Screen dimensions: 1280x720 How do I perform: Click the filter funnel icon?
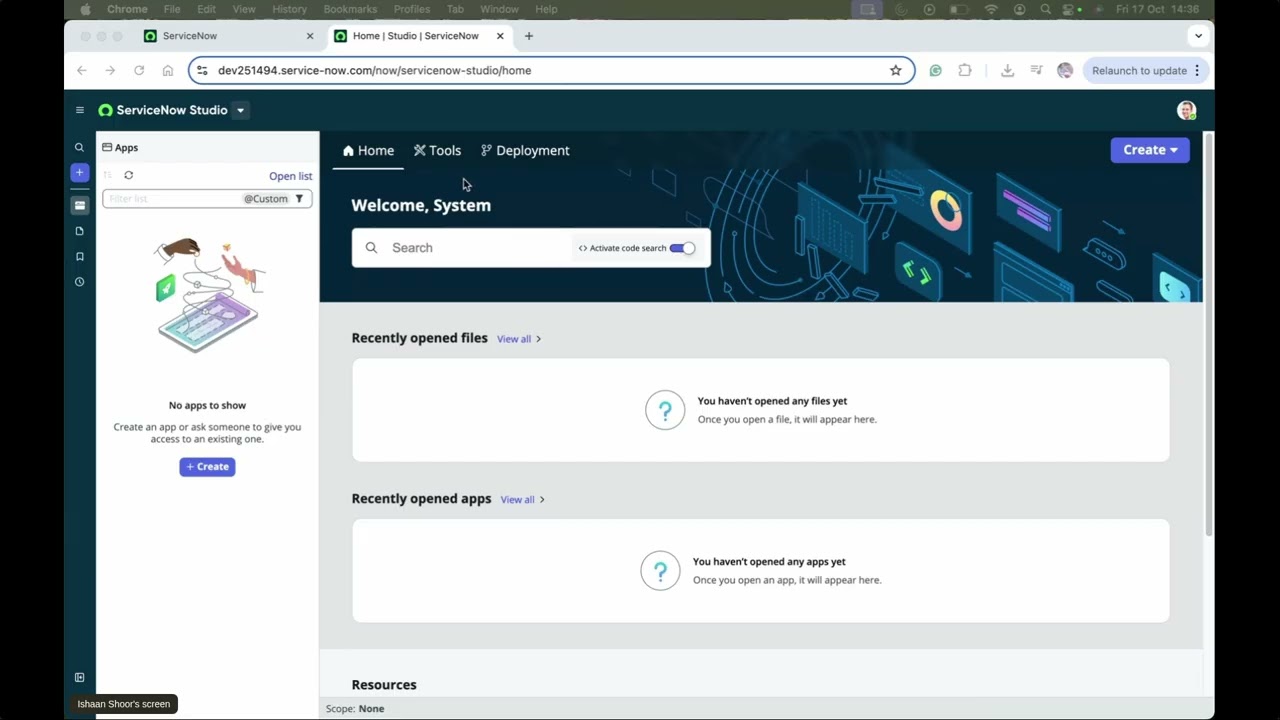[x=299, y=199]
